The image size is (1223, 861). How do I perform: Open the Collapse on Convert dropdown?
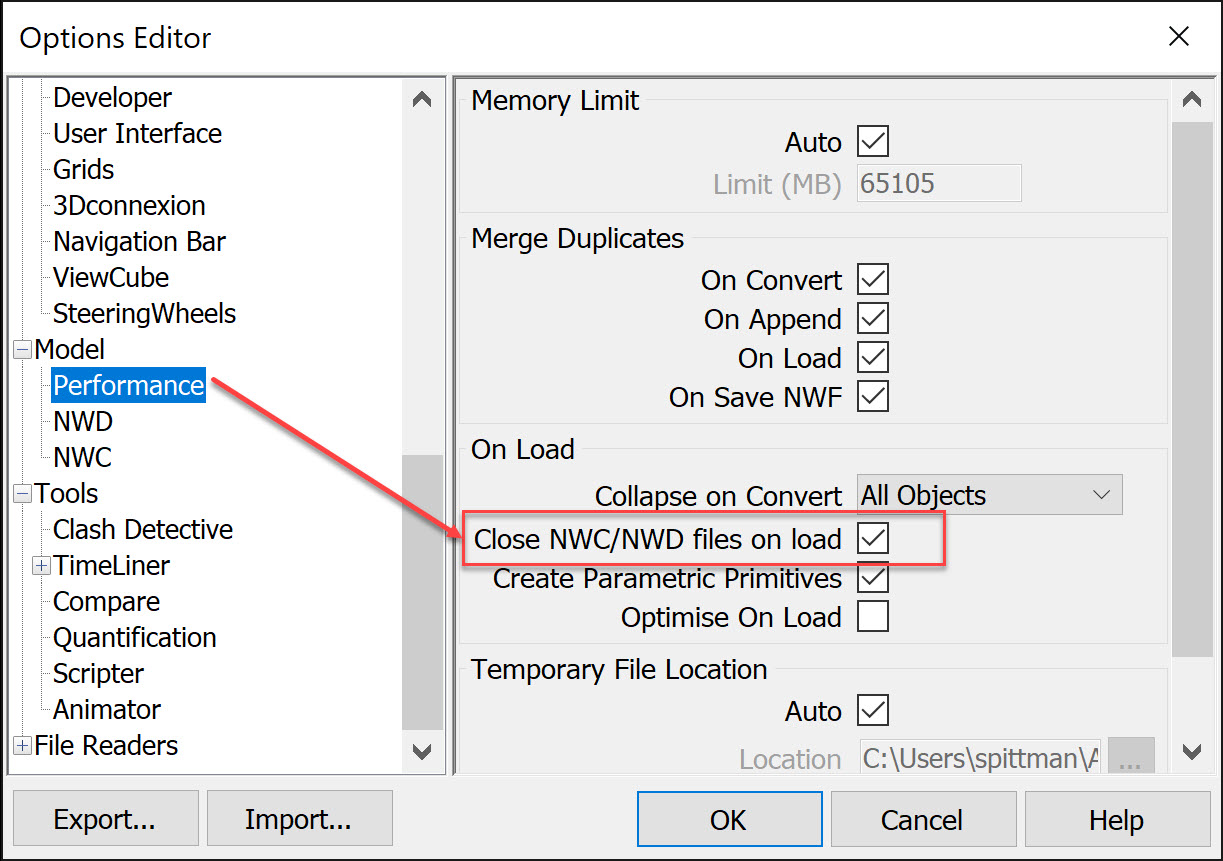point(989,496)
